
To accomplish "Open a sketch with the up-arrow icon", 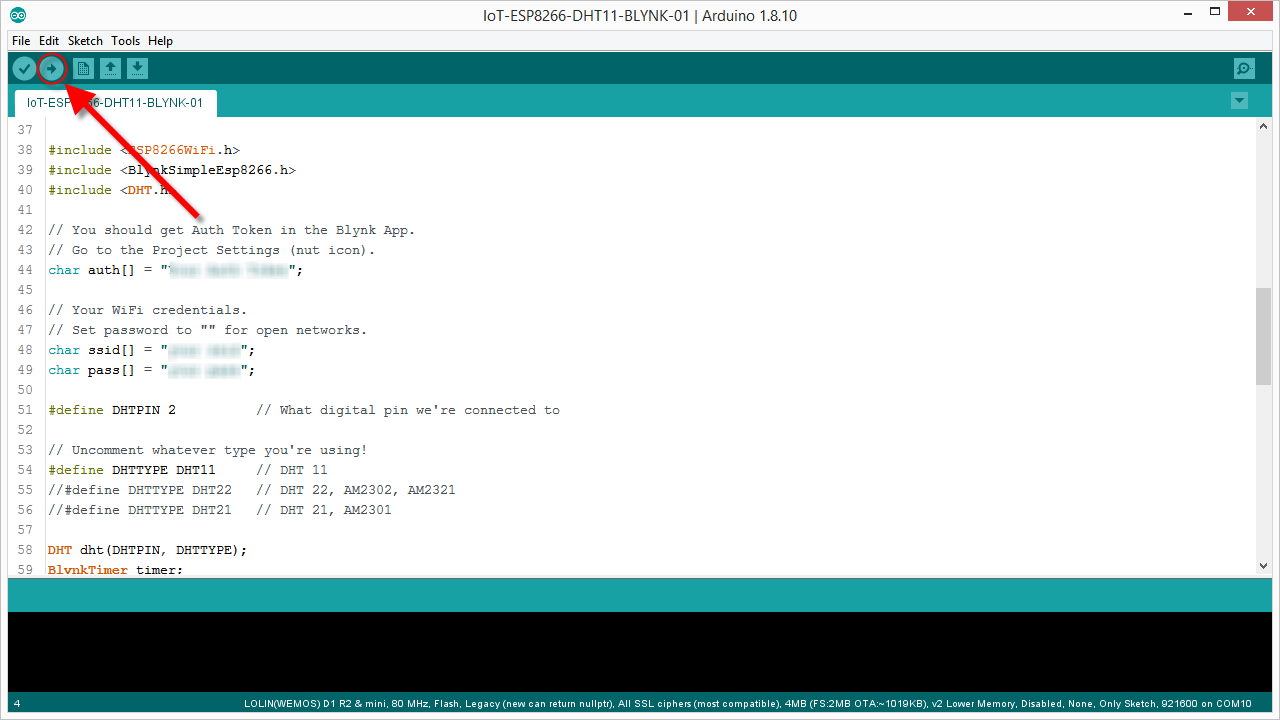I will pyautogui.click(x=111, y=69).
